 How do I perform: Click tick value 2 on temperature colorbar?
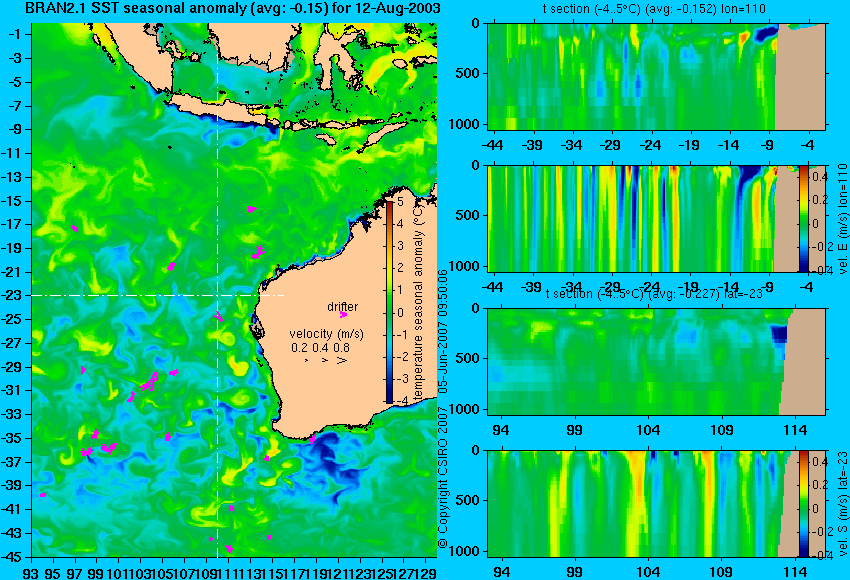coord(400,268)
